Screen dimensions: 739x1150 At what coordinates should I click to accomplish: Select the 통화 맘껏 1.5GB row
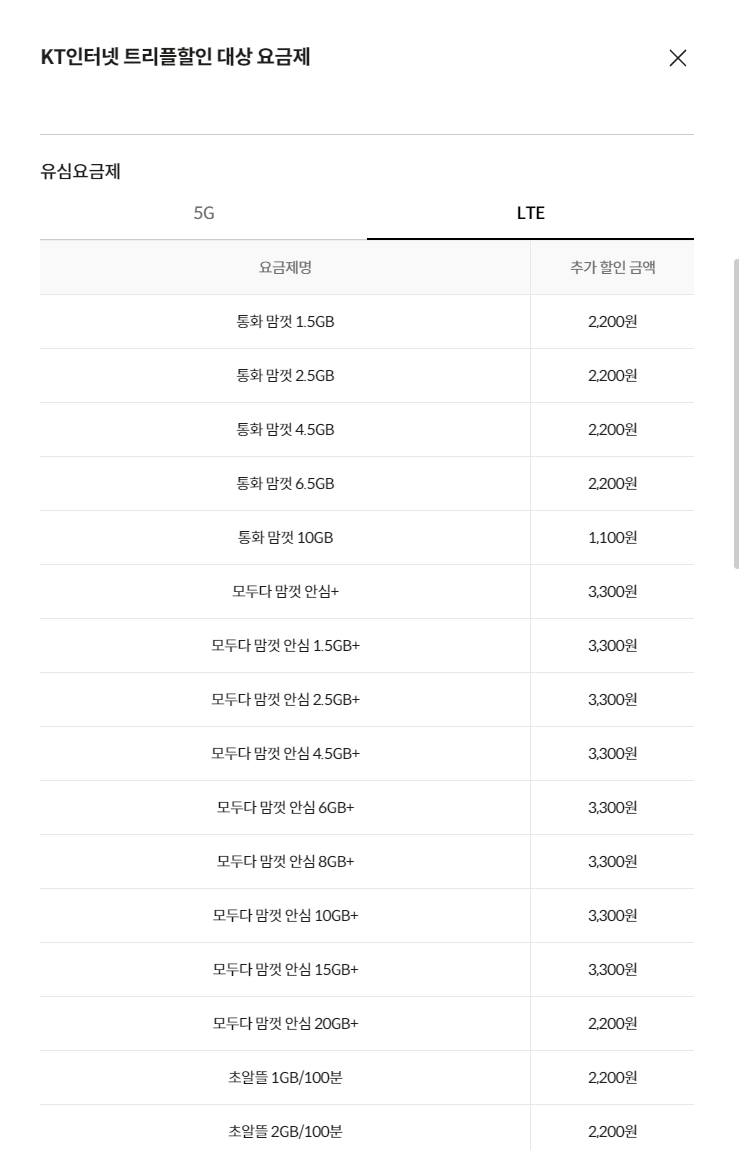point(367,322)
